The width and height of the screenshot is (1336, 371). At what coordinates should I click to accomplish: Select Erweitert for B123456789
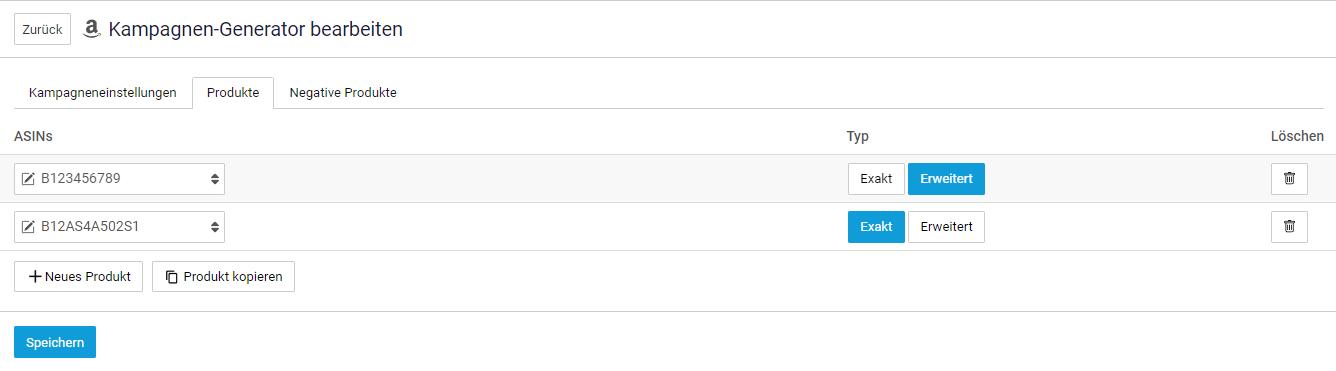[946, 179]
